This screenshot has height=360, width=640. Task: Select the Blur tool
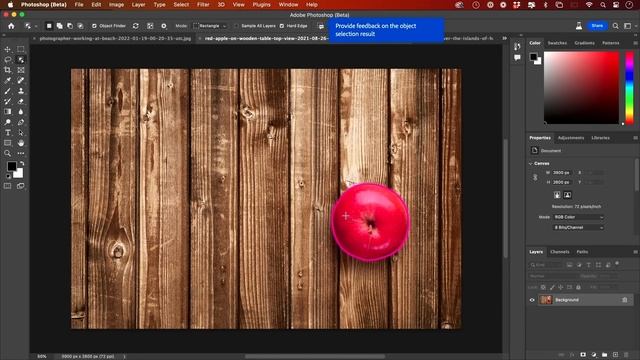coord(21,112)
